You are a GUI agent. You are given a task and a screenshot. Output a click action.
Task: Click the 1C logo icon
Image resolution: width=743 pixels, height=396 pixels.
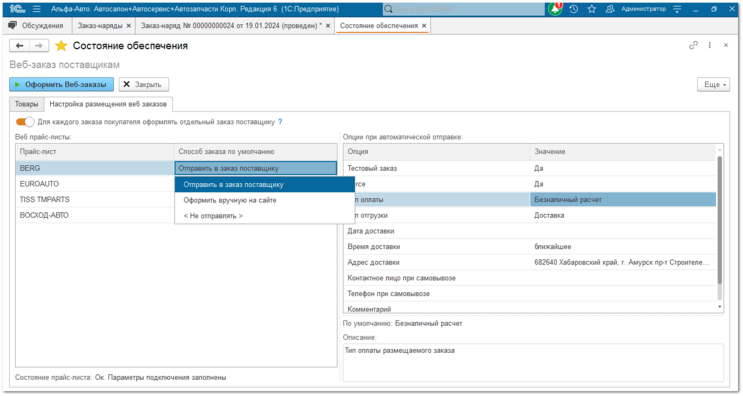(17, 9)
